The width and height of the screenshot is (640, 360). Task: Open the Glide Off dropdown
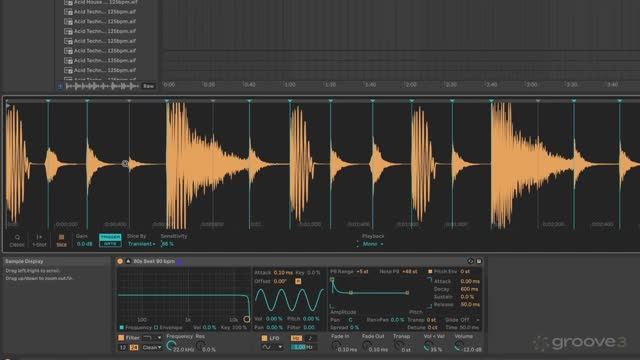point(469,320)
